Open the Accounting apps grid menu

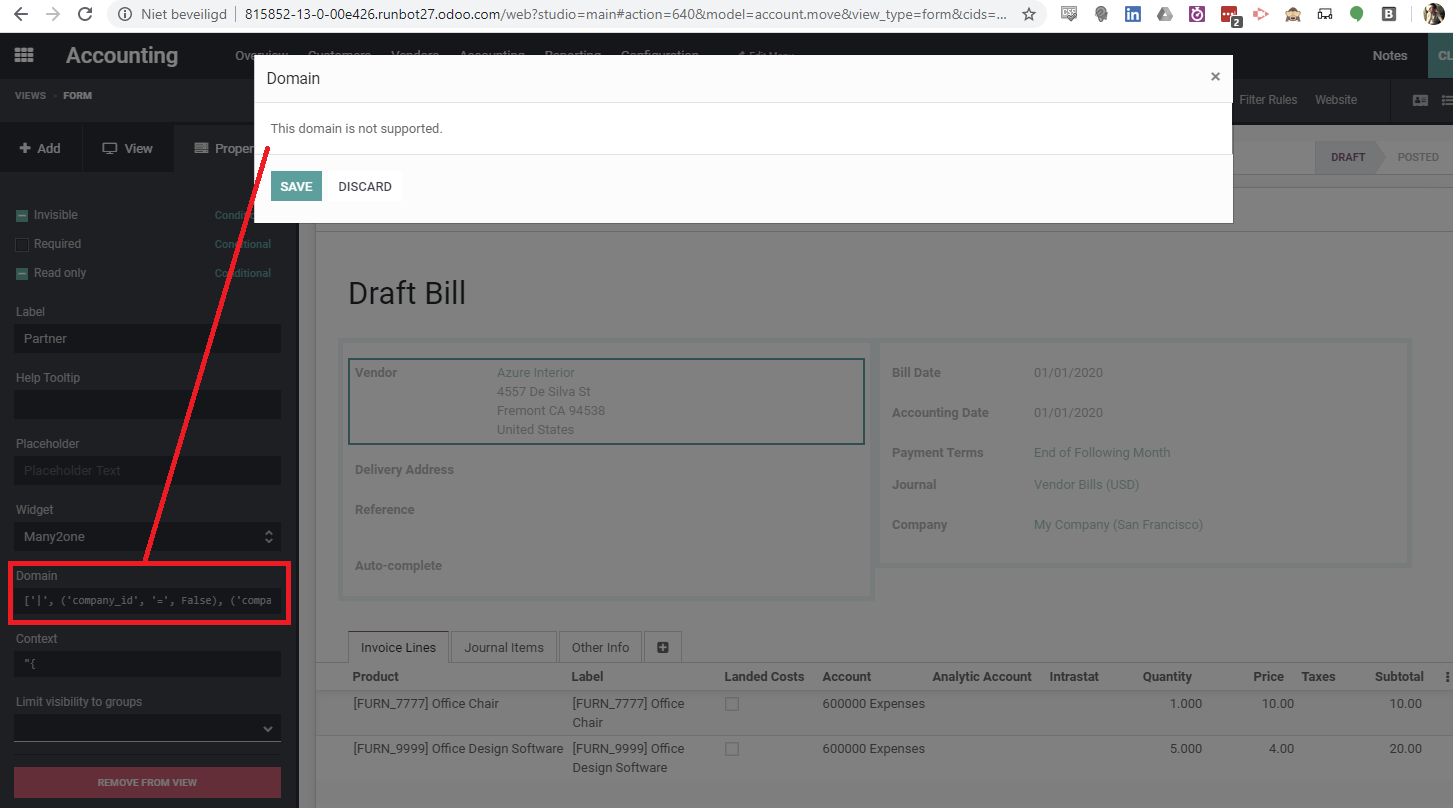point(24,55)
